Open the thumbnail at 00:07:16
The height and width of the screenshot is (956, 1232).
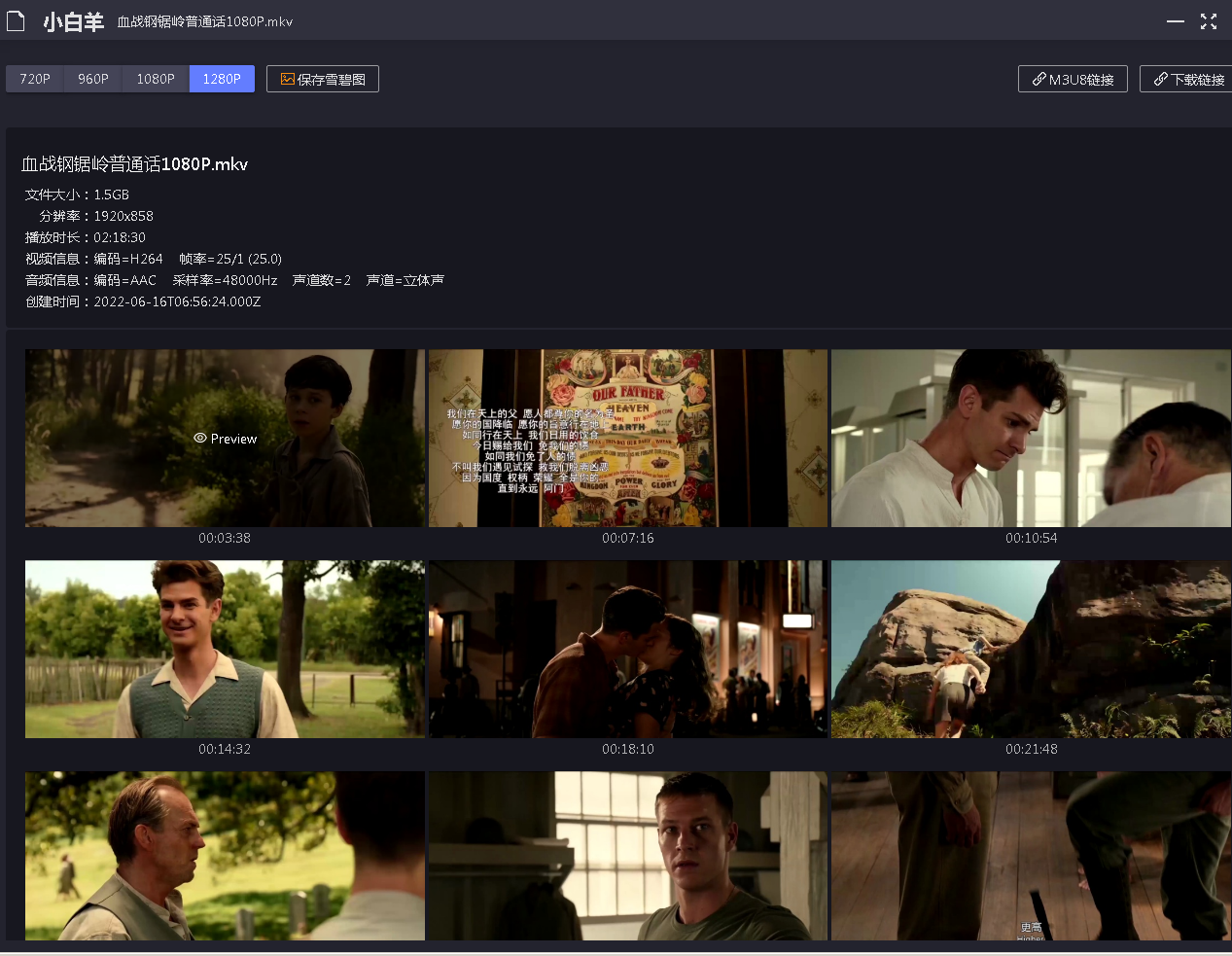[x=628, y=439]
